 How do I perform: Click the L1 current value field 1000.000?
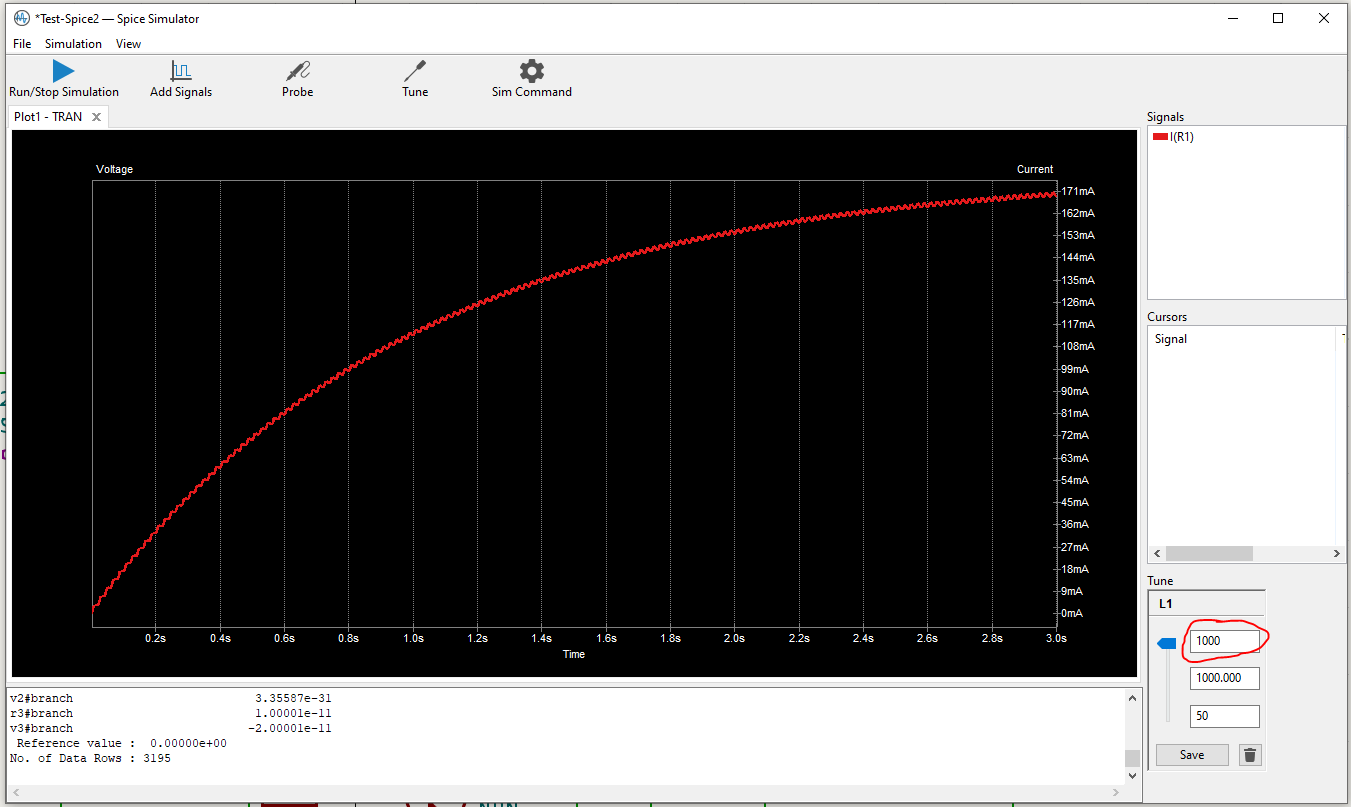(x=1224, y=678)
